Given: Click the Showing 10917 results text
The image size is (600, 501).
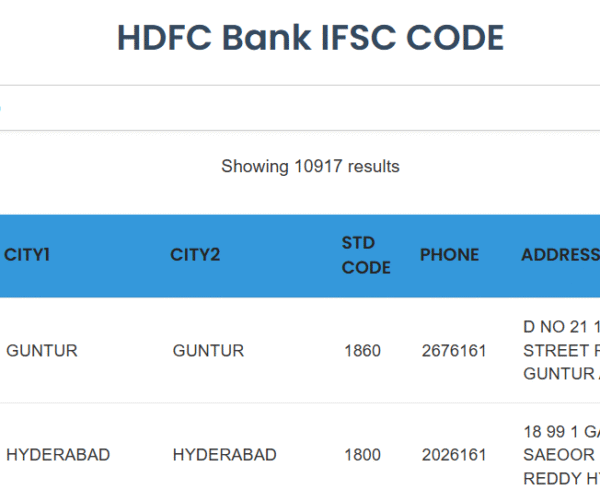Looking at the screenshot, I should click(310, 166).
